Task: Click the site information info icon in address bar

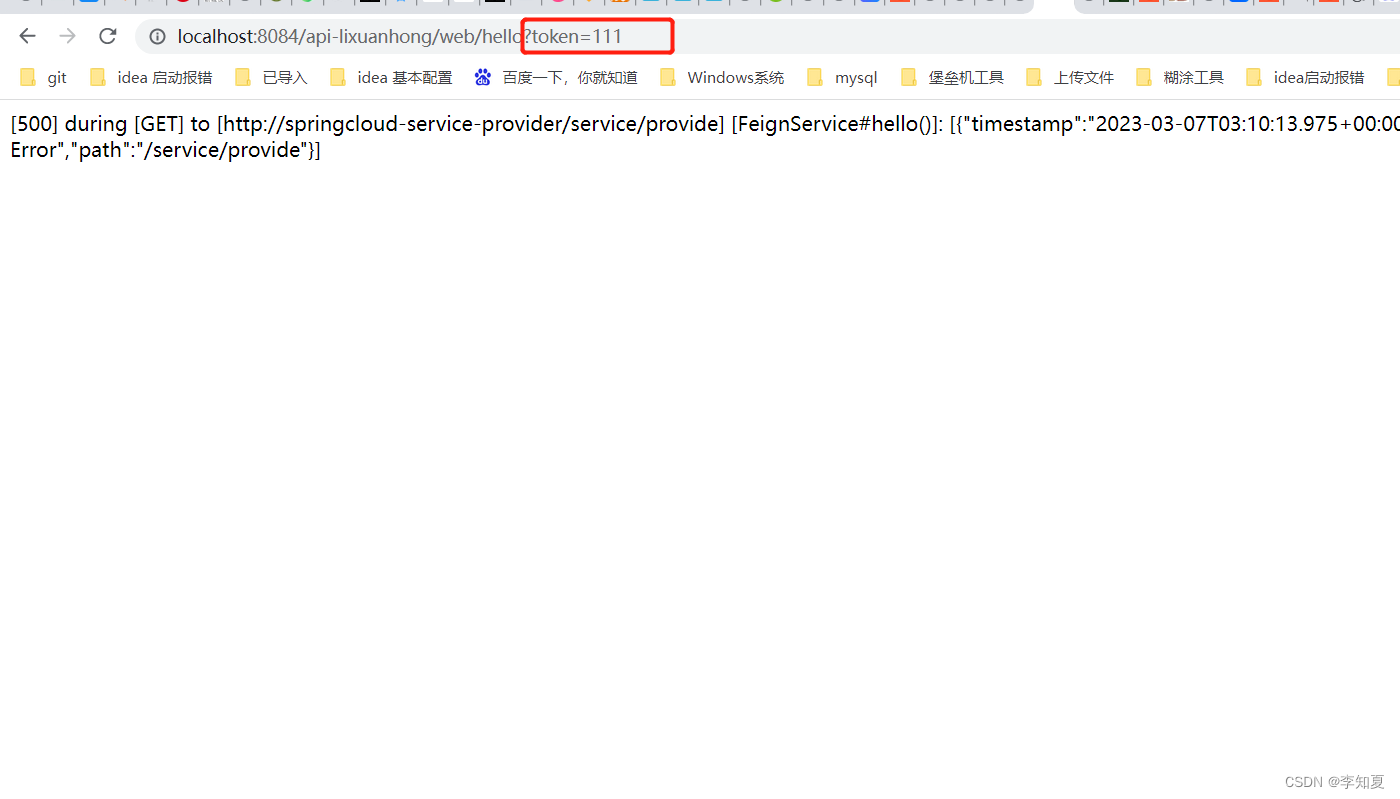Action: [x=157, y=36]
